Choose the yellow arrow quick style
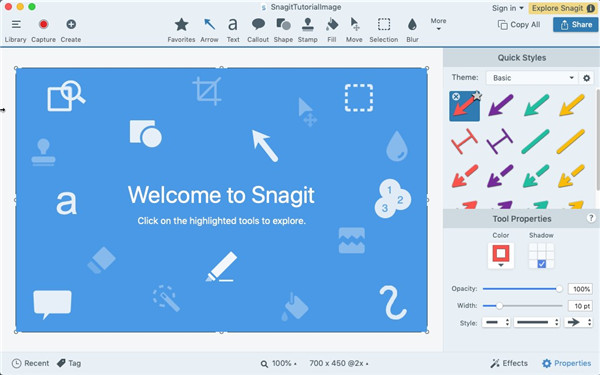Image resolution: width=600 pixels, height=375 pixels. [571, 105]
